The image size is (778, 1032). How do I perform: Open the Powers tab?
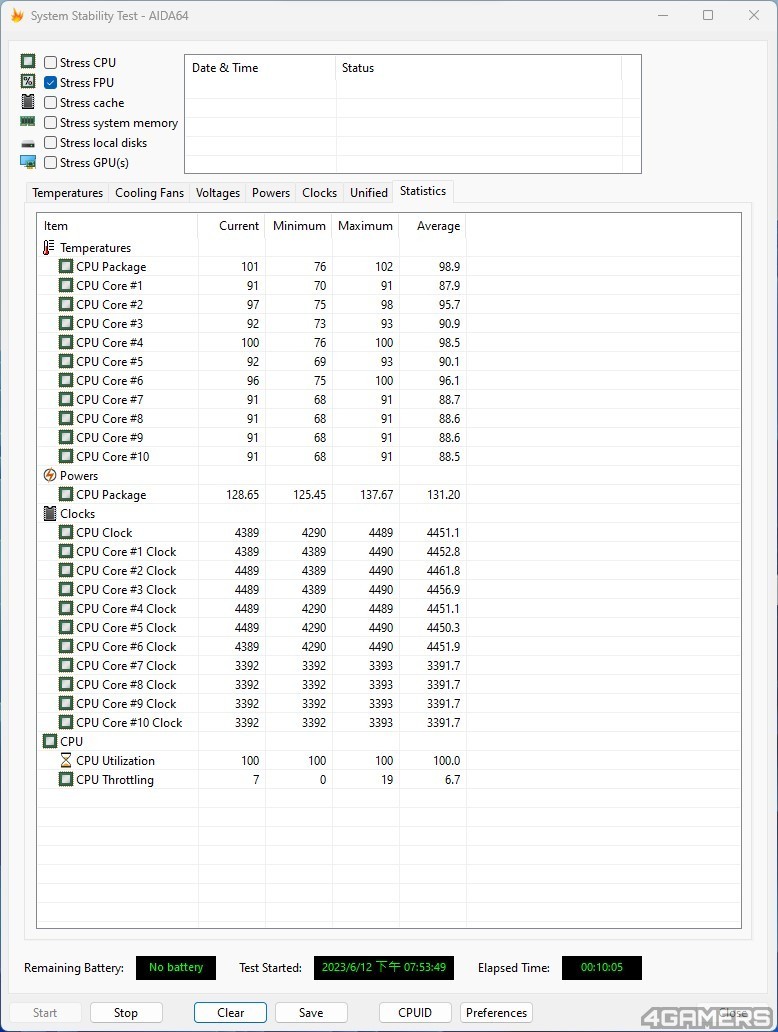coord(271,192)
